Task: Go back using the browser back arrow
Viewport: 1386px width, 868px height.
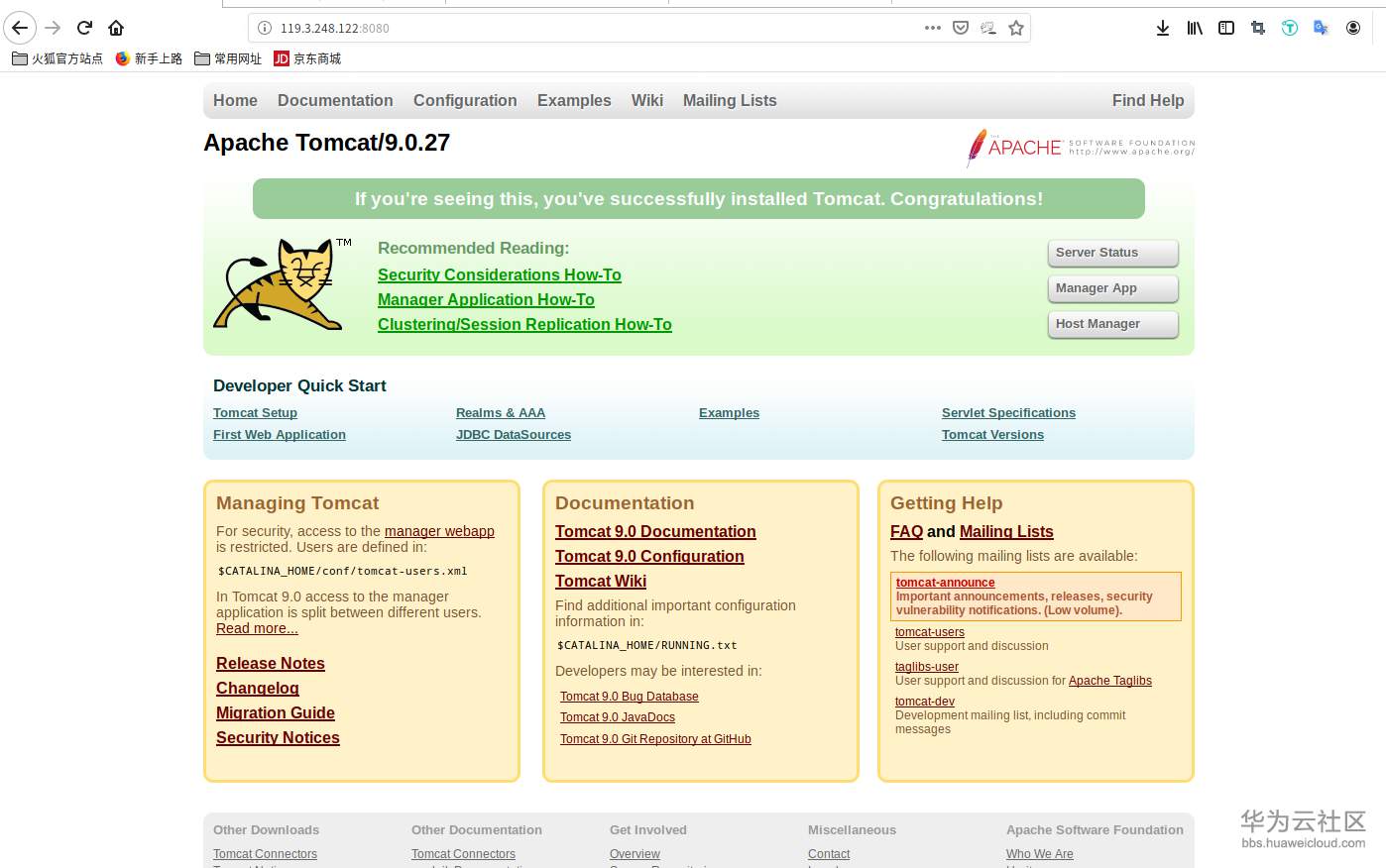Action: [x=20, y=28]
